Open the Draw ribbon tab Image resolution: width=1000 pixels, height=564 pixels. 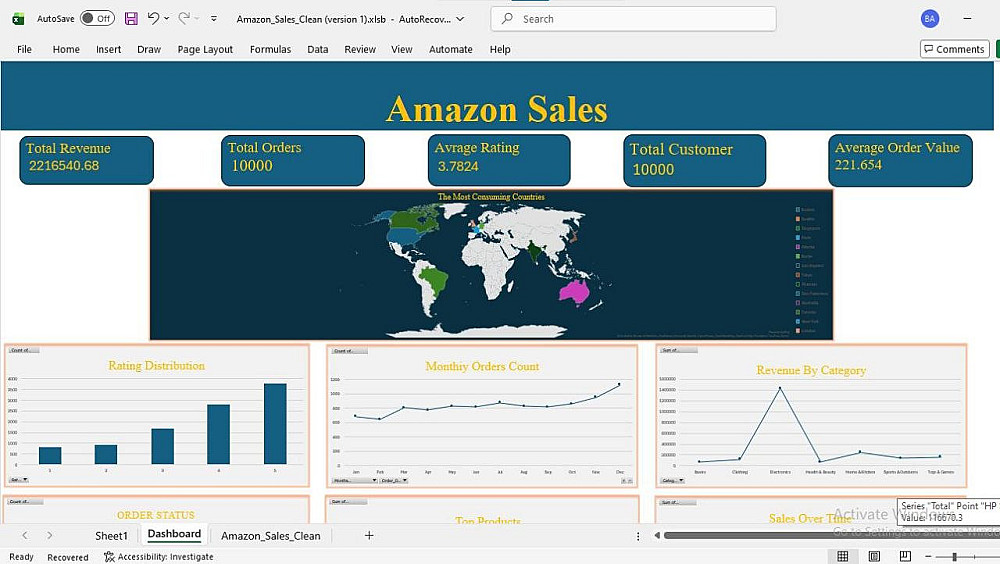149,49
